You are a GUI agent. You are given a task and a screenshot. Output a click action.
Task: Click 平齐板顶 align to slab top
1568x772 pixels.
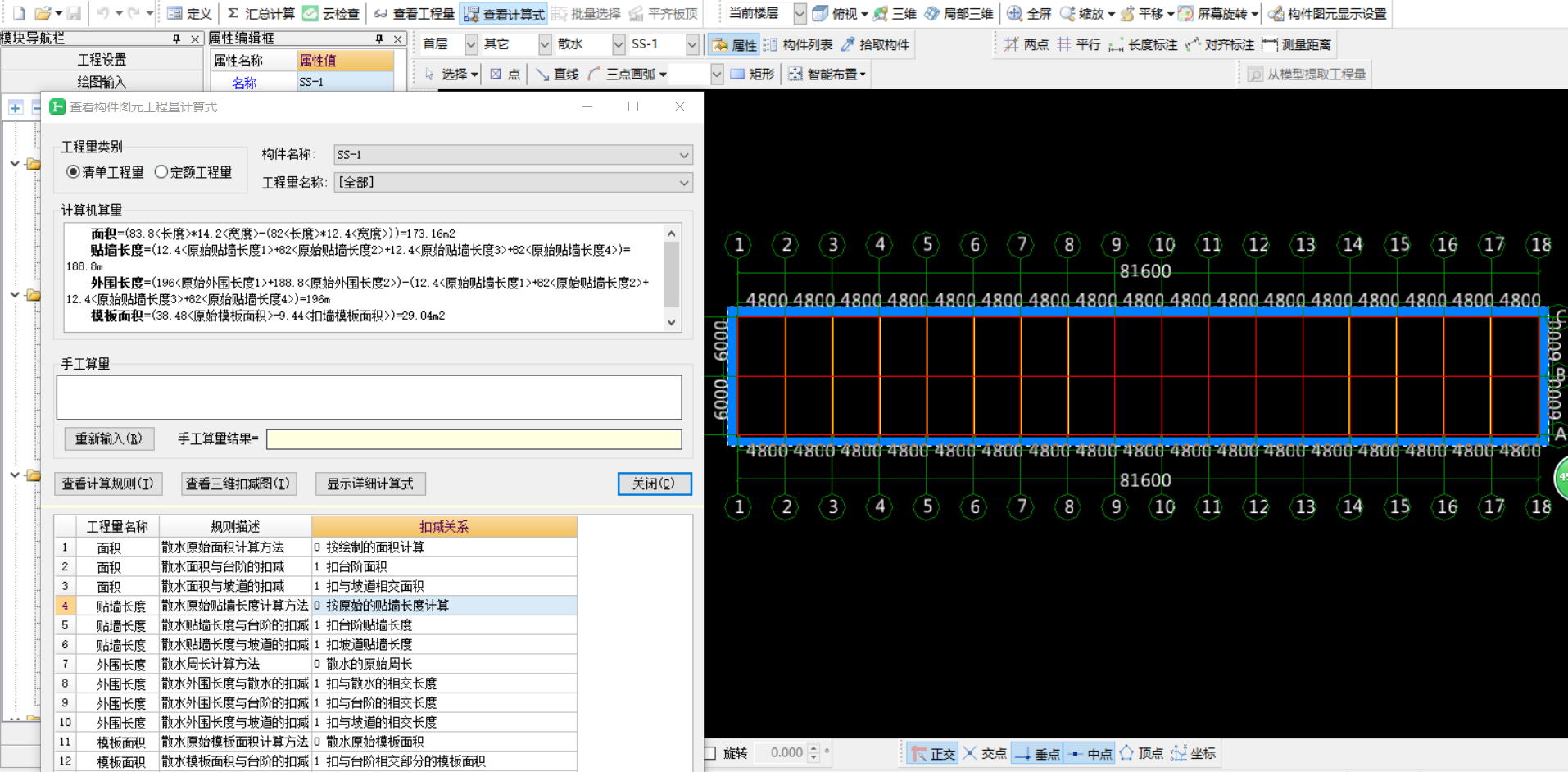pyautogui.click(x=663, y=14)
